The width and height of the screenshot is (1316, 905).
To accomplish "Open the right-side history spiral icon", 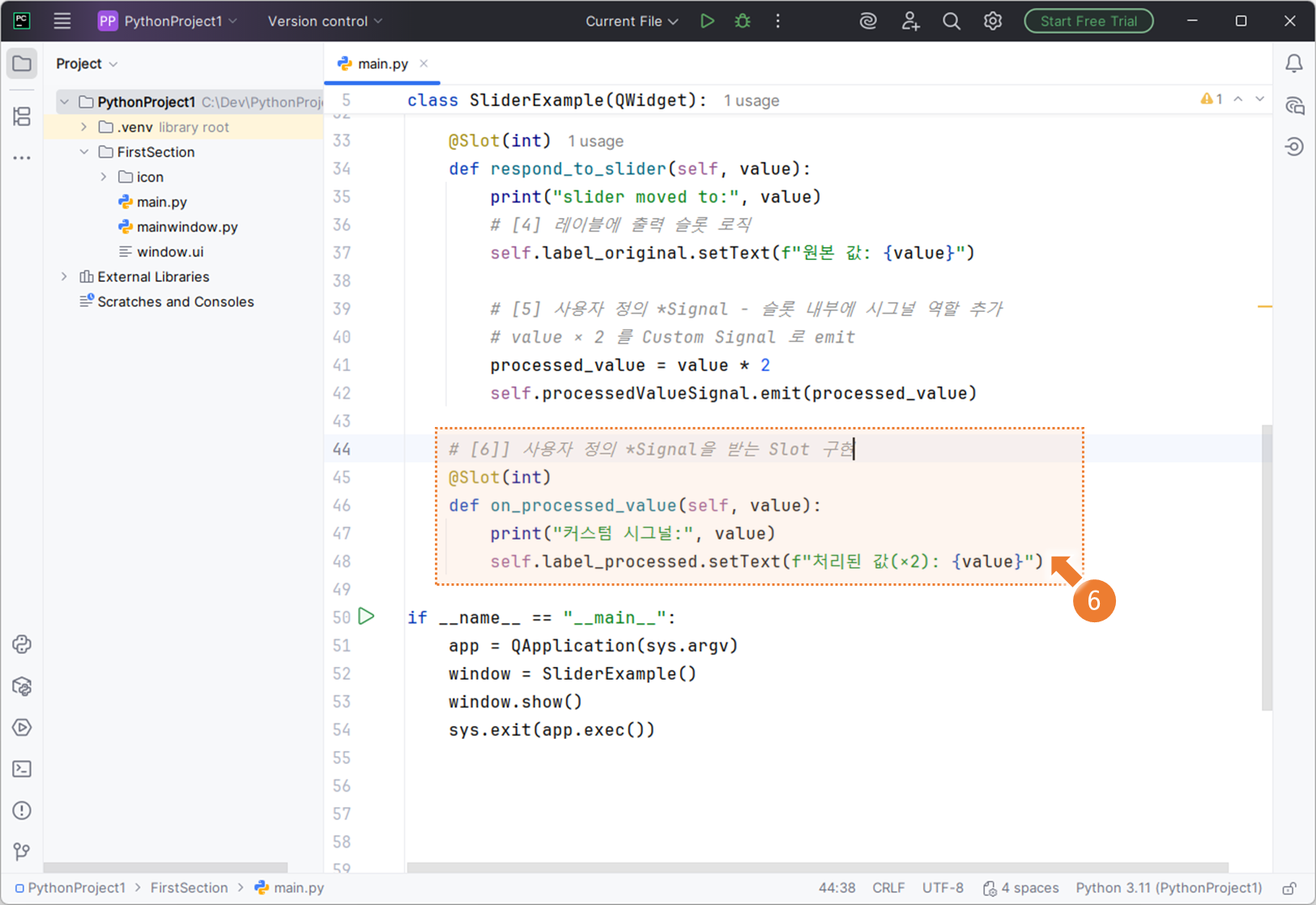I will pyautogui.click(x=1294, y=147).
